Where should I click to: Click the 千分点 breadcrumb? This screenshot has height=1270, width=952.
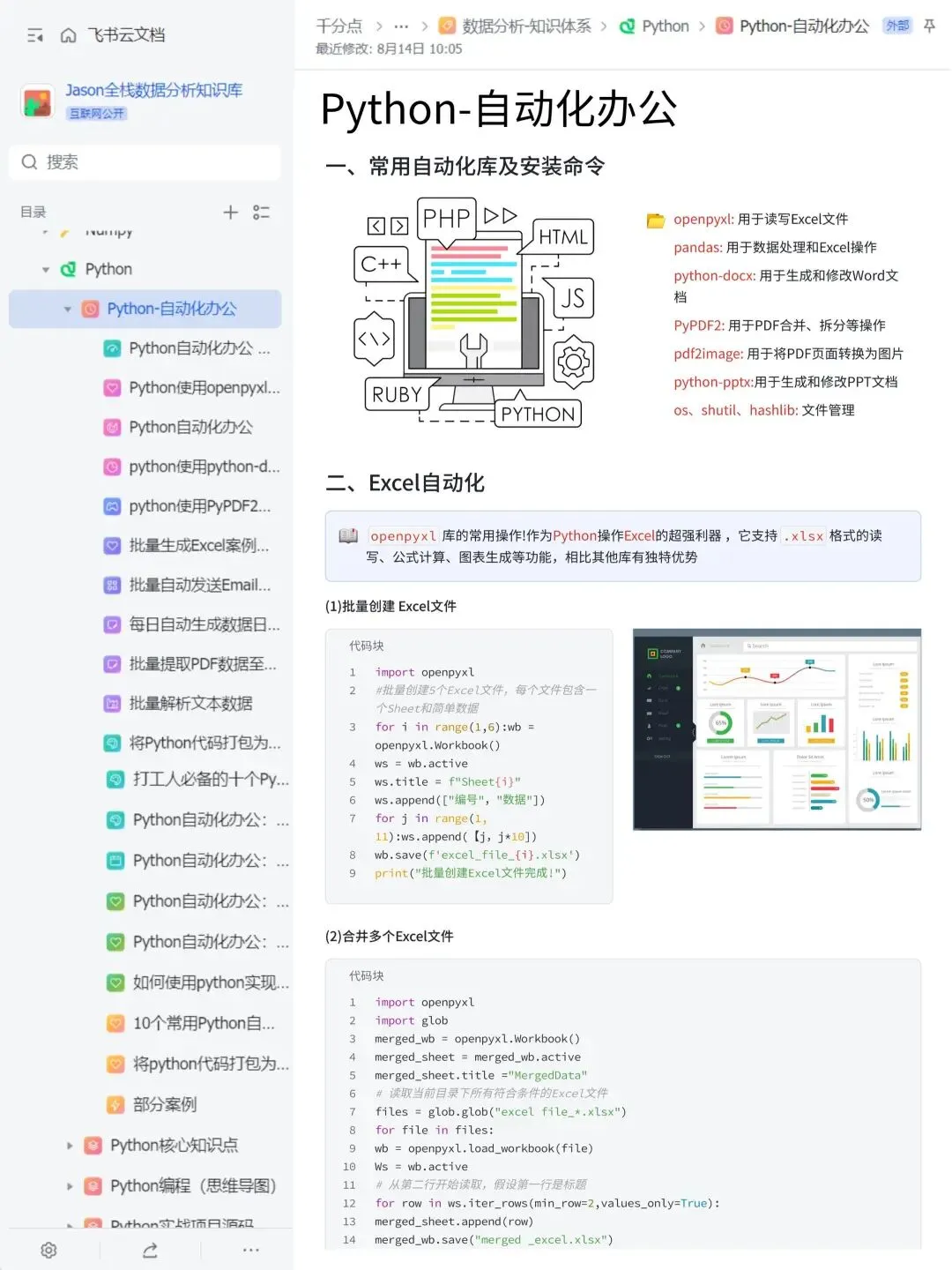tap(339, 26)
